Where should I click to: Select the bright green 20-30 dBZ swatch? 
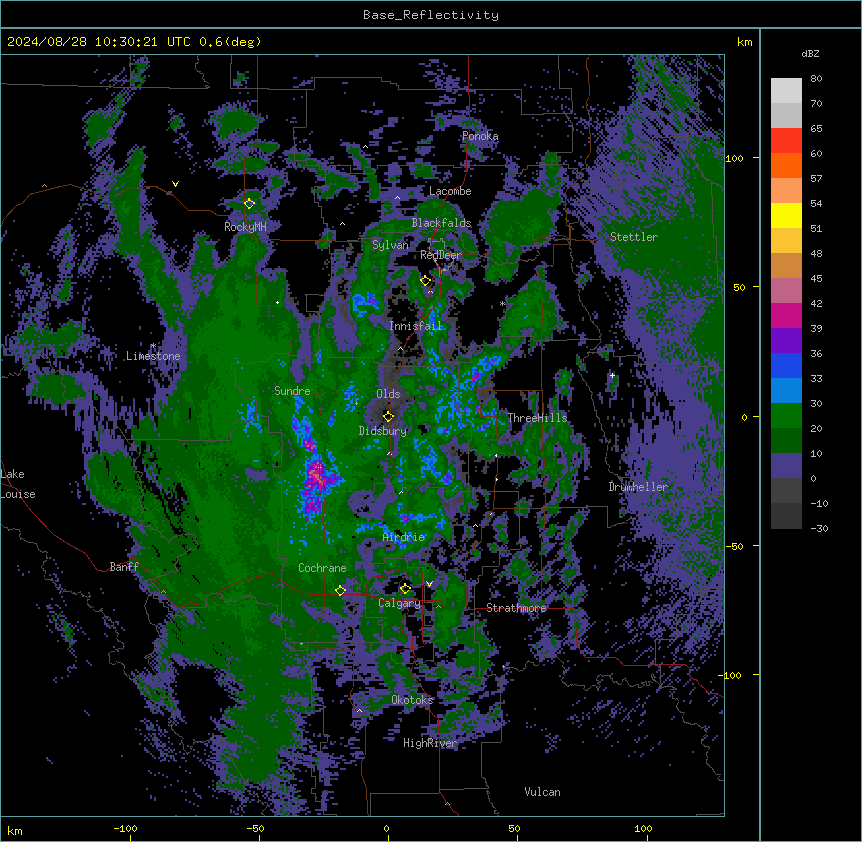point(786,416)
